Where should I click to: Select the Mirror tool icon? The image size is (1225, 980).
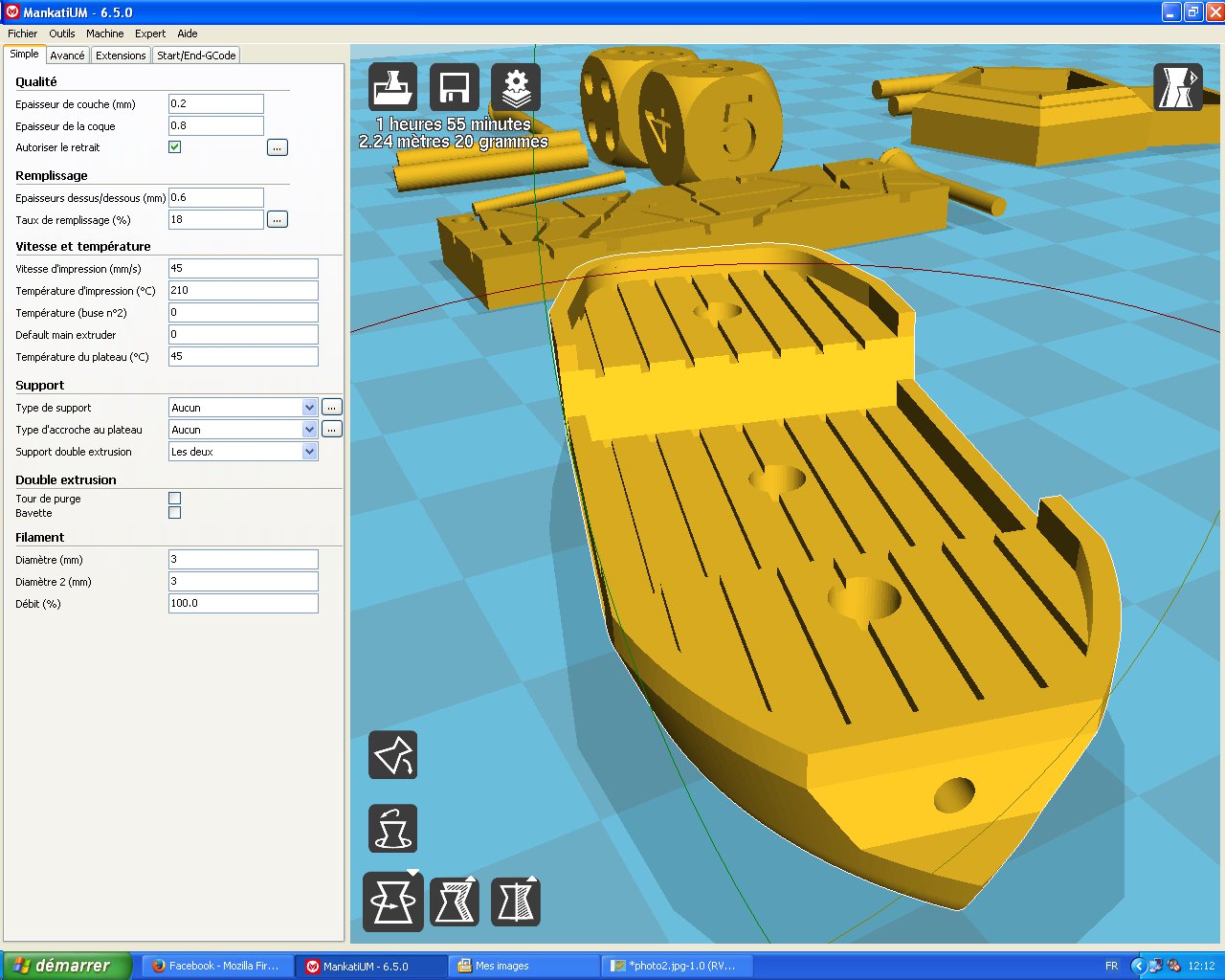(516, 902)
